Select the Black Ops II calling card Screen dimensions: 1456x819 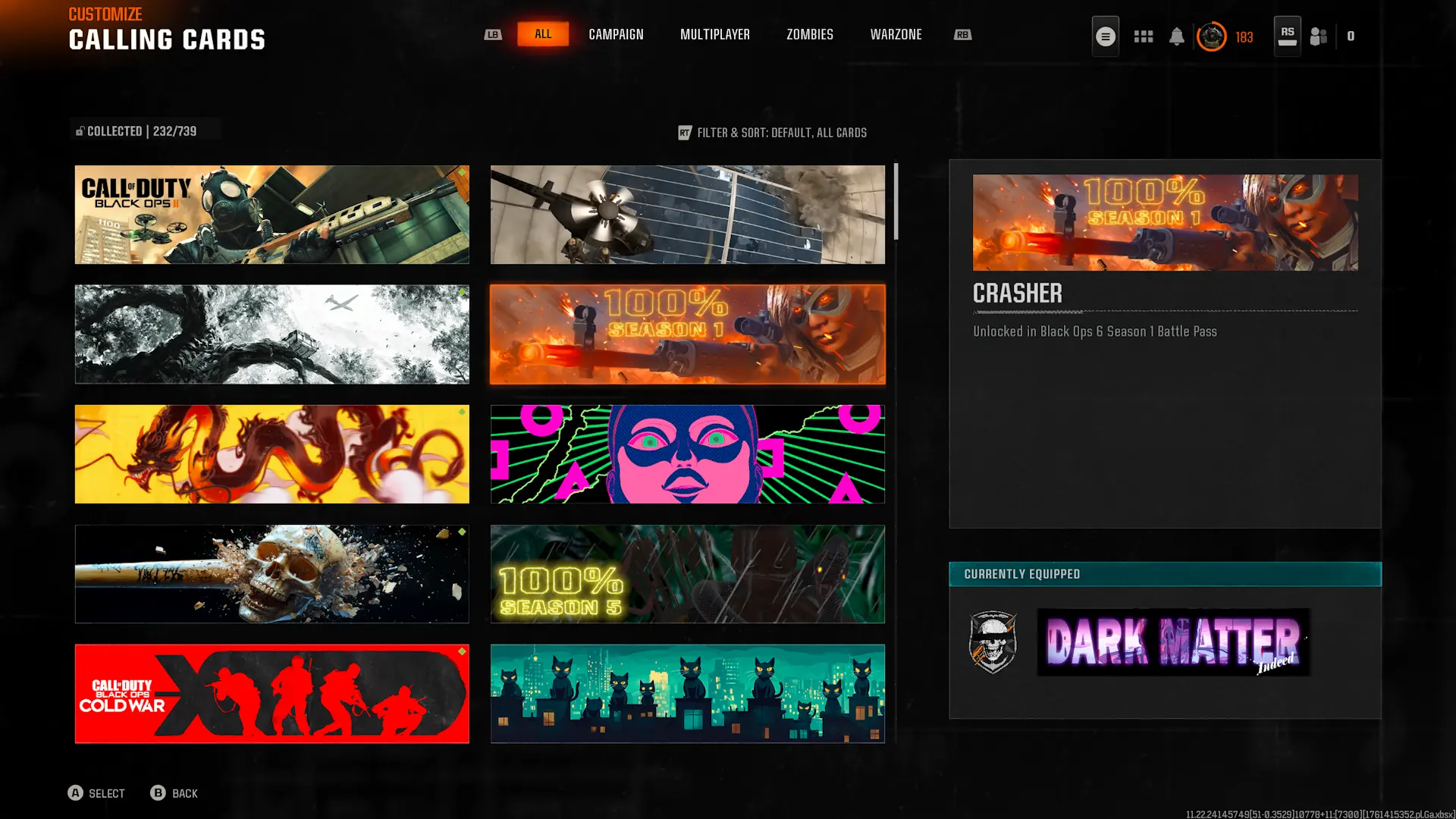(271, 215)
